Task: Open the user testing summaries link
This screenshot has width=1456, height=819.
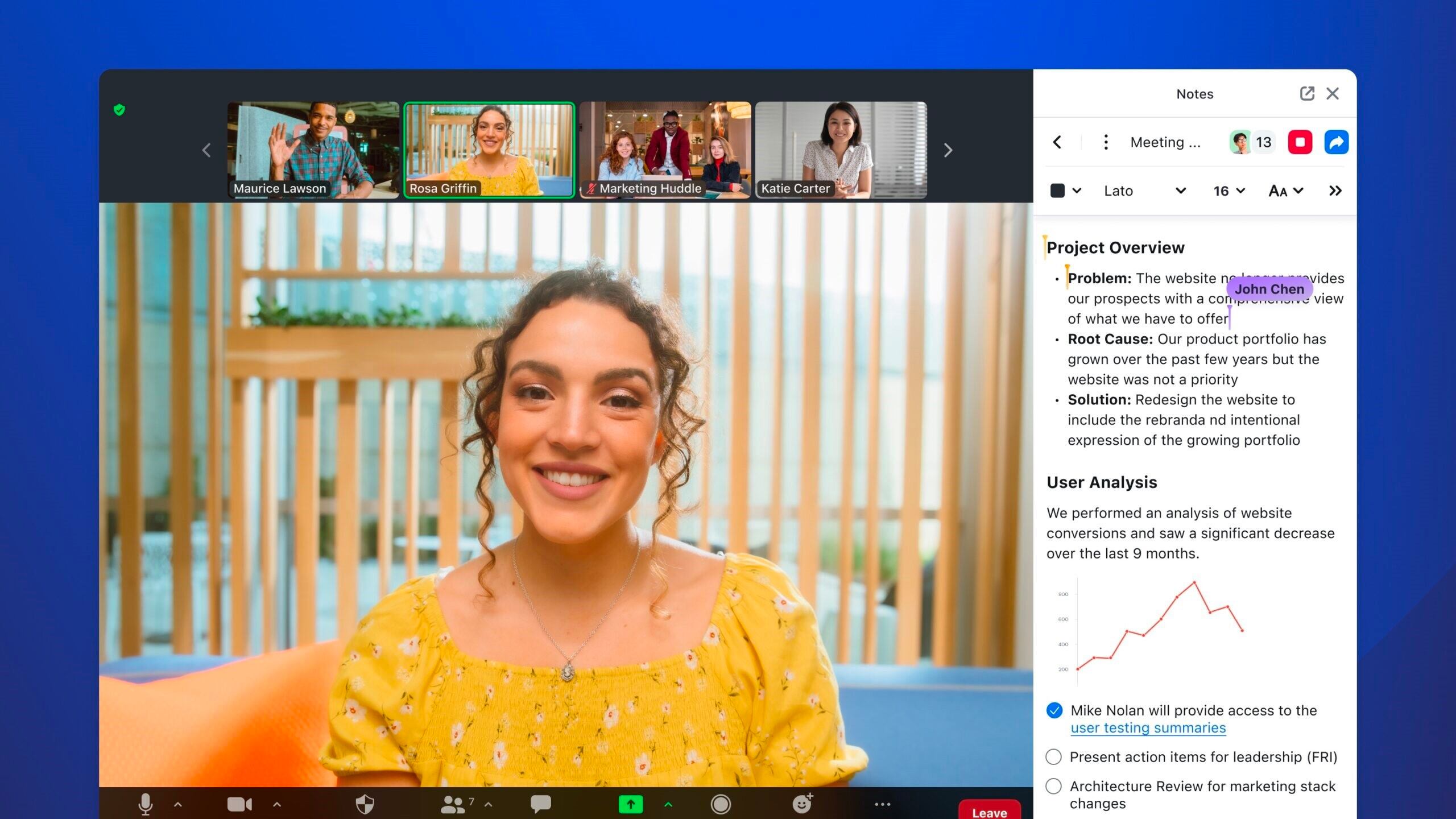Action: pos(1148,727)
